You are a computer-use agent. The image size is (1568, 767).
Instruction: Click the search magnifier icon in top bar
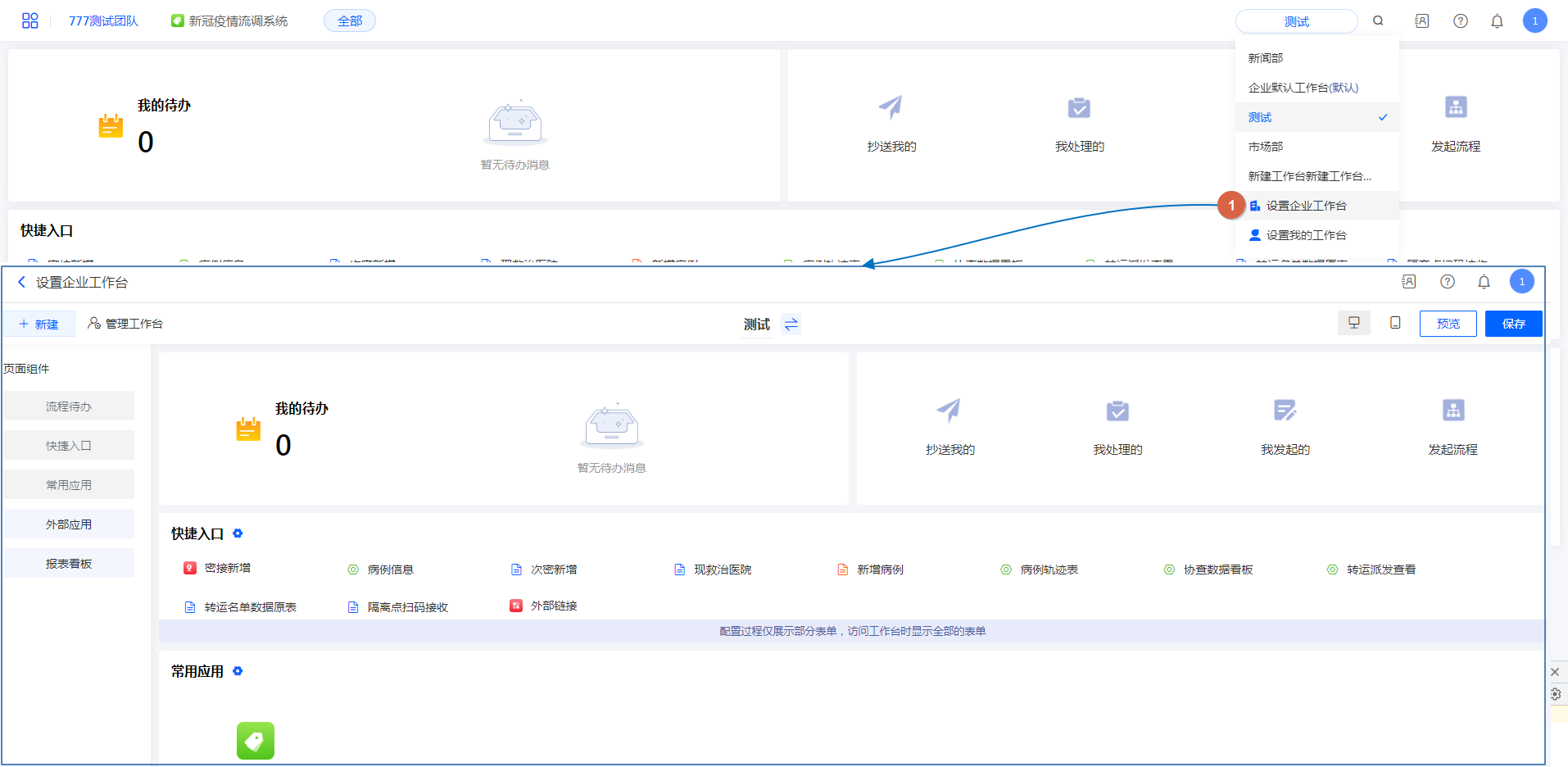tap(1378, 20)
